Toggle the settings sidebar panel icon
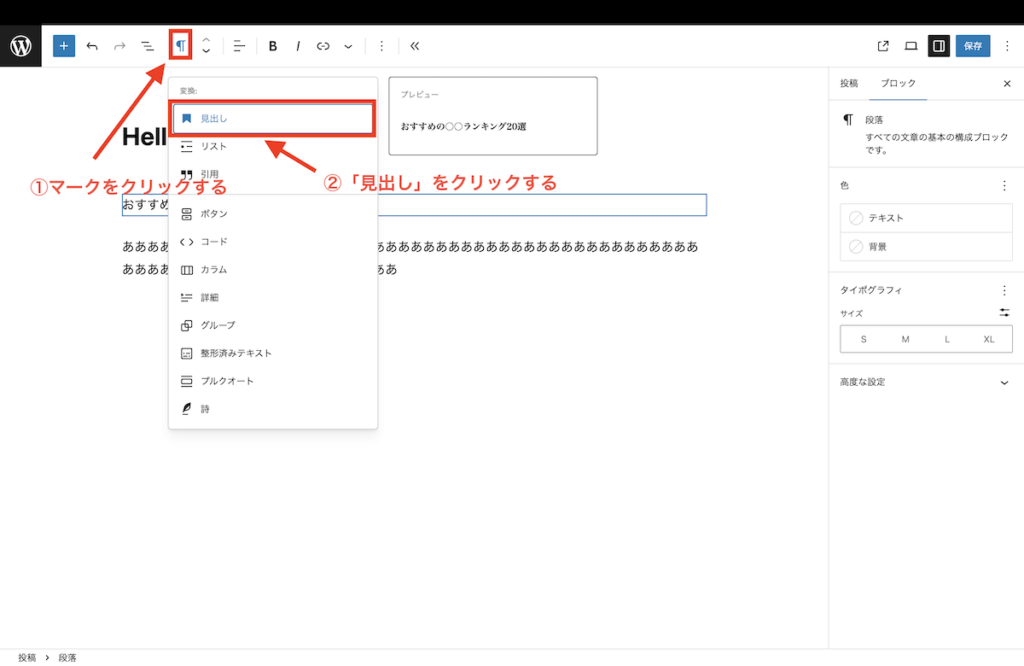The image size is (1024, 666). coord(940,45)
